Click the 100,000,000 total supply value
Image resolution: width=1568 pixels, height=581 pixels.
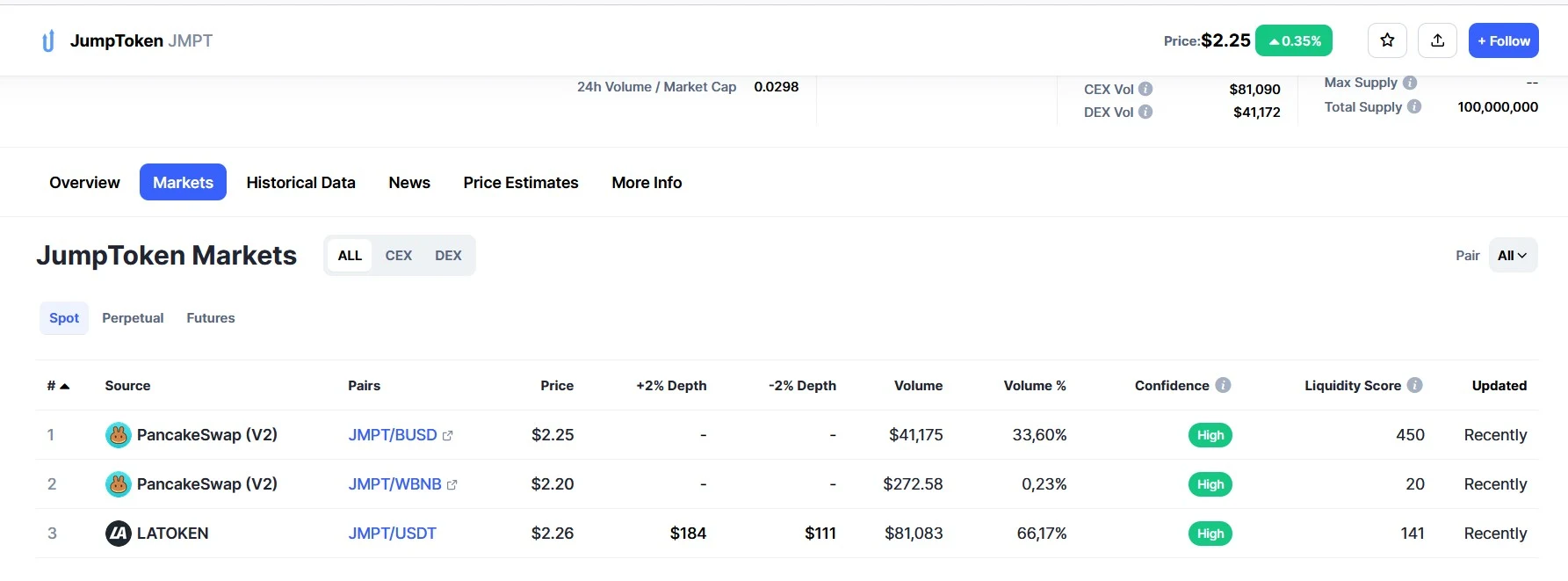1498,106
